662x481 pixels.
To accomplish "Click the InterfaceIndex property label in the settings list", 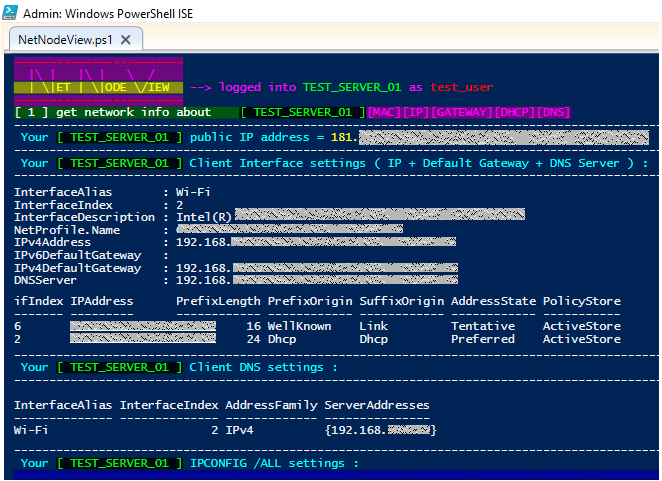I will pyautogui.click(x=63, y=205).
